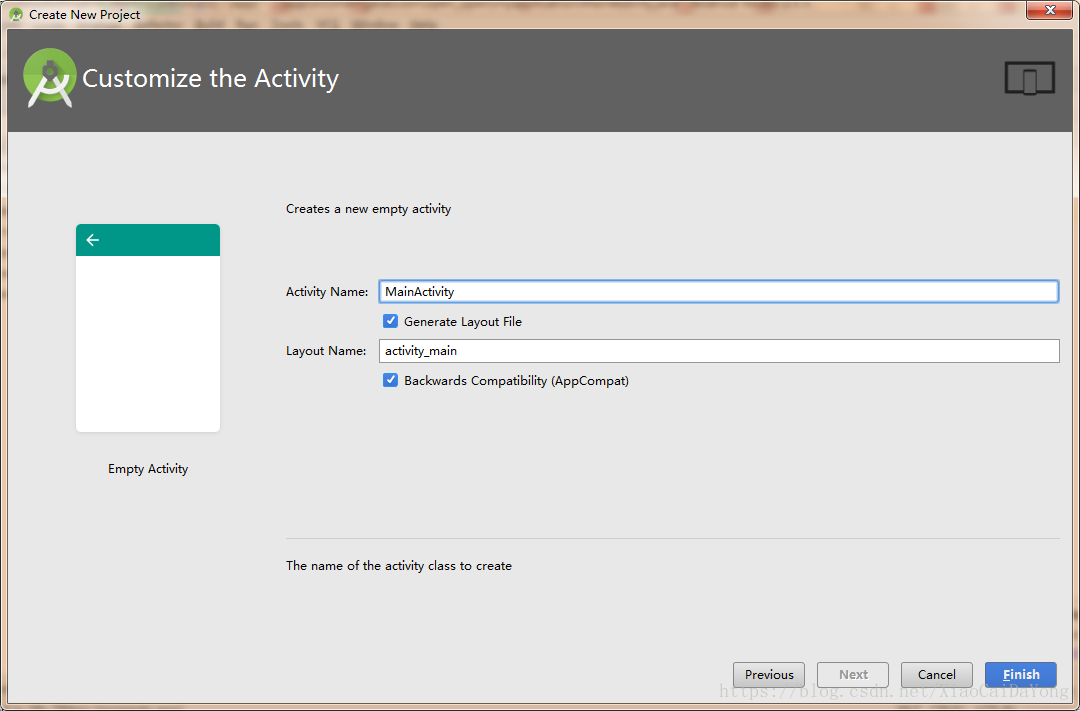Click the Android Studio logo in header
Viewport: 1080px width, 711px height.
click(x=50, y=78)
